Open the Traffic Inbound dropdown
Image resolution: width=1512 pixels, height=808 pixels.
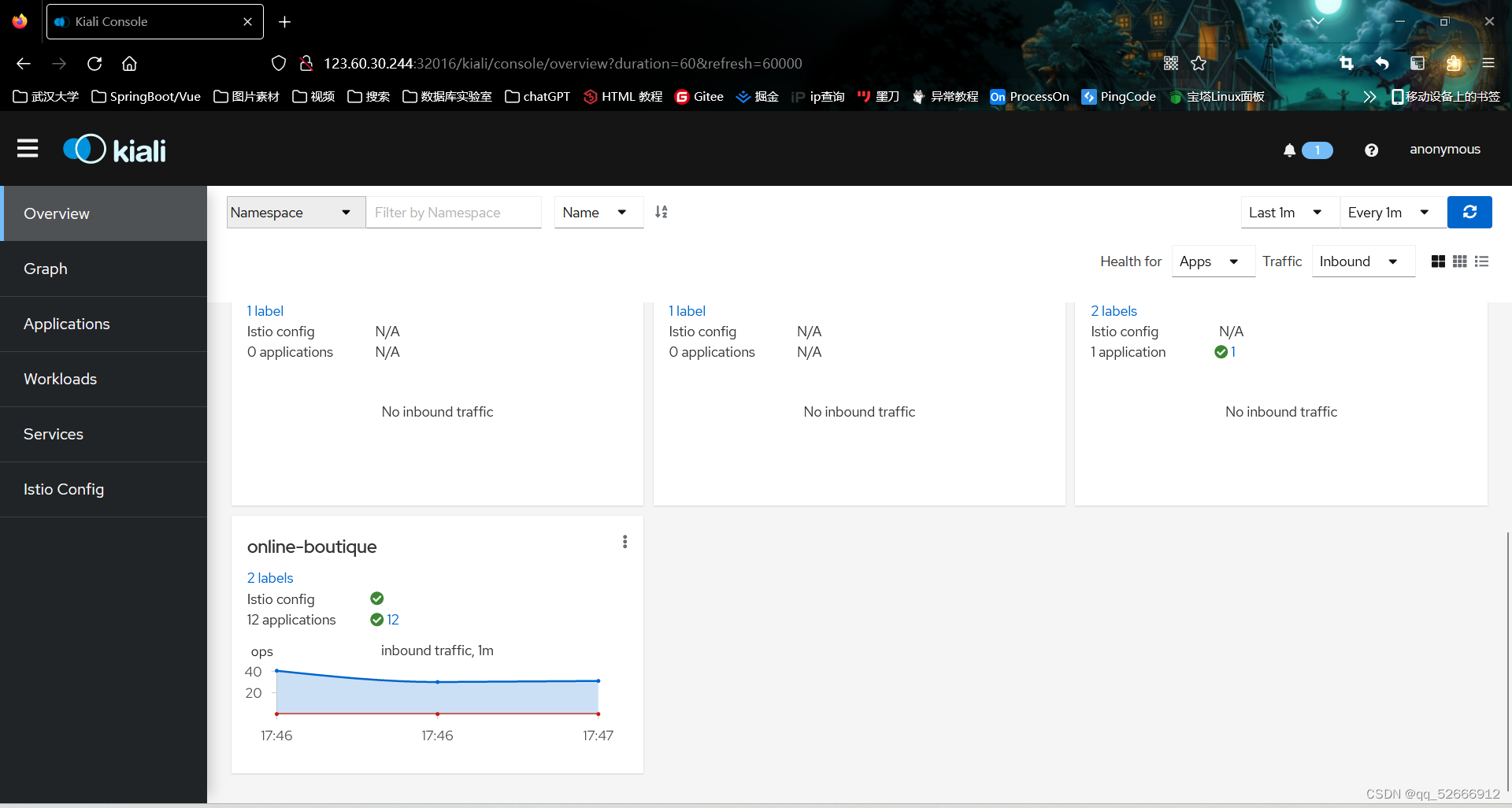[x=1363, y=261]
